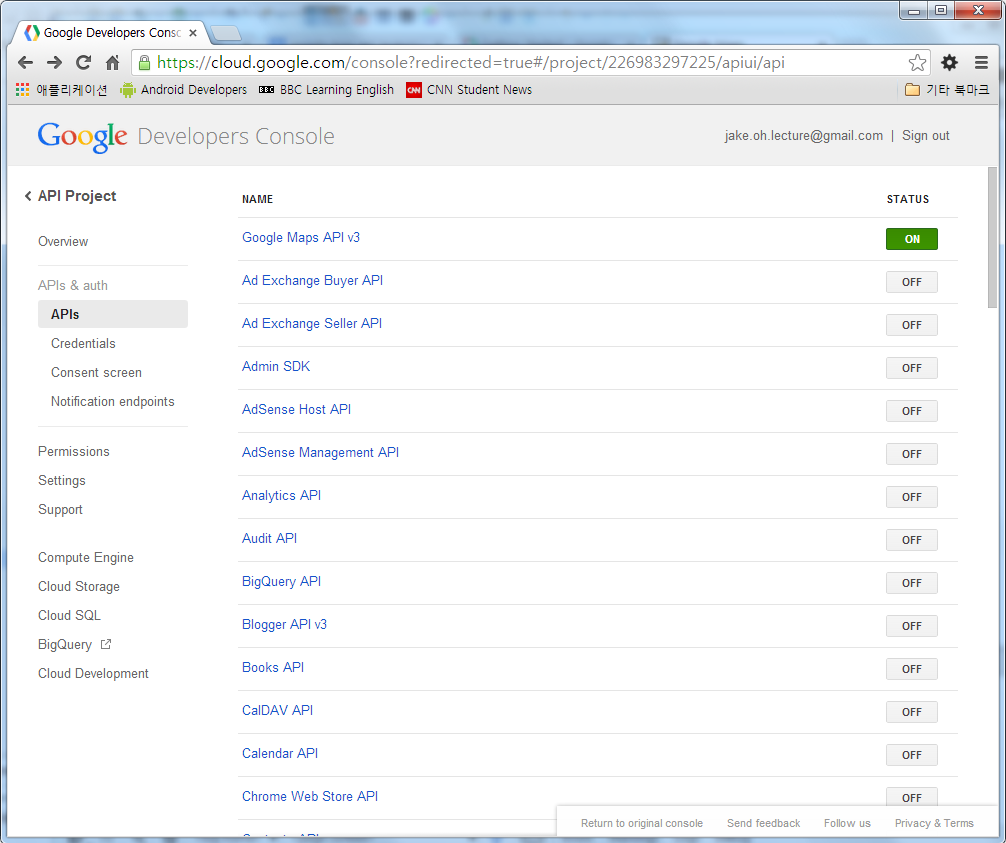The width and height of the screenshot is (1006, 843).
Task: Enable the BigQuery API toggle
Action: (912, 583)
